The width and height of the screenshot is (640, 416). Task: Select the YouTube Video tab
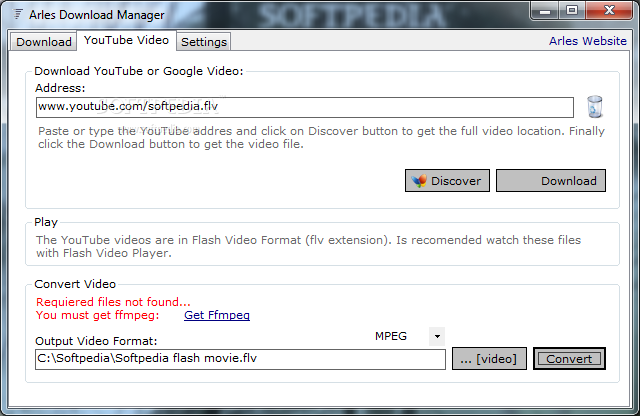point(127,40)
